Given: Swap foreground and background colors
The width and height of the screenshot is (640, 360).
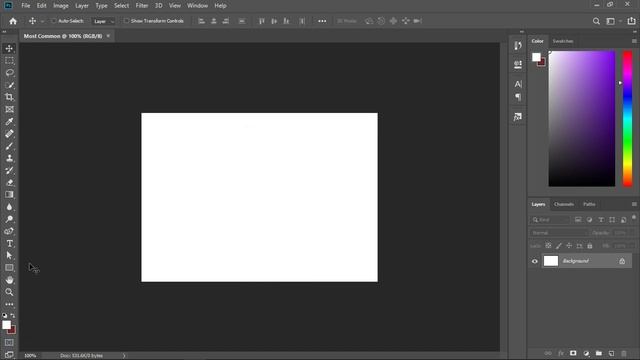Looking at the screenshot, I should (13, 316).
